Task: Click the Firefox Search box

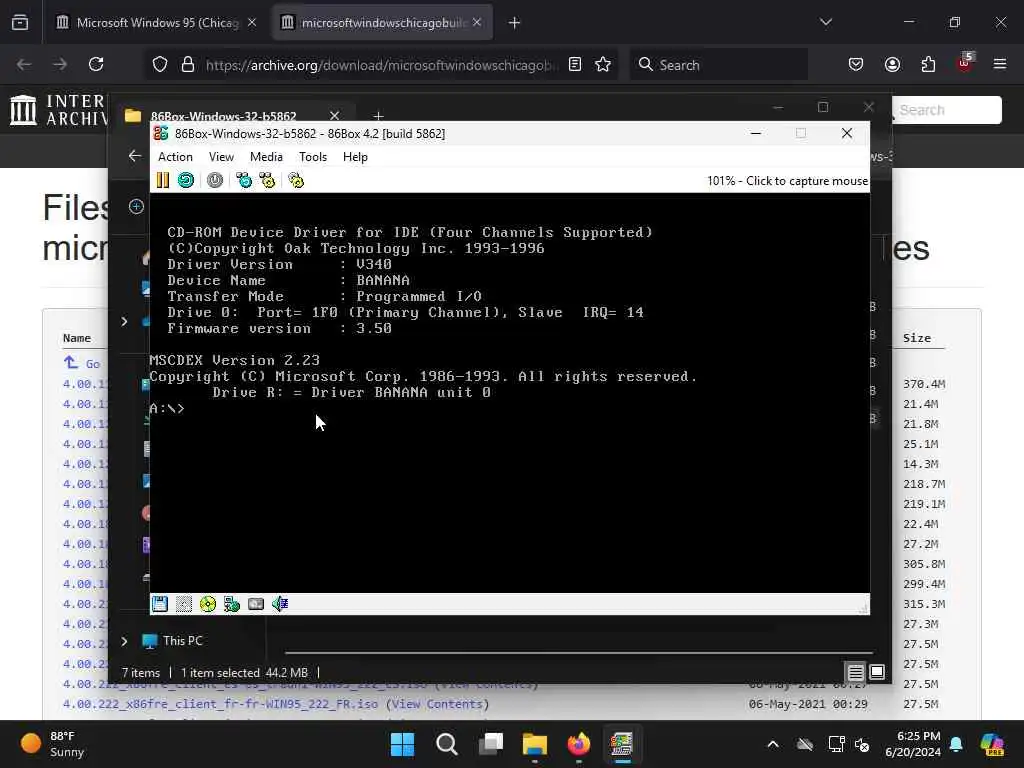Action: [x=718, y=65]
